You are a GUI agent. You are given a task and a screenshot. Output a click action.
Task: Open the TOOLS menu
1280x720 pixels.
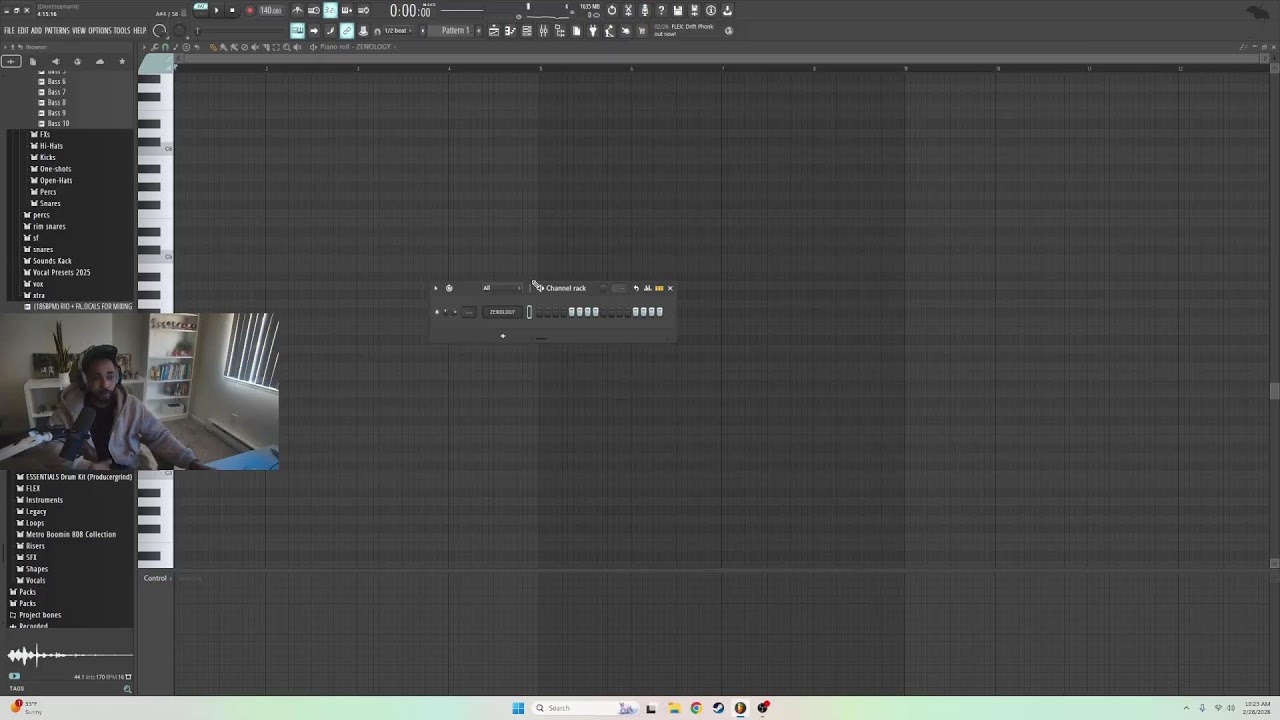coord(122,31)
